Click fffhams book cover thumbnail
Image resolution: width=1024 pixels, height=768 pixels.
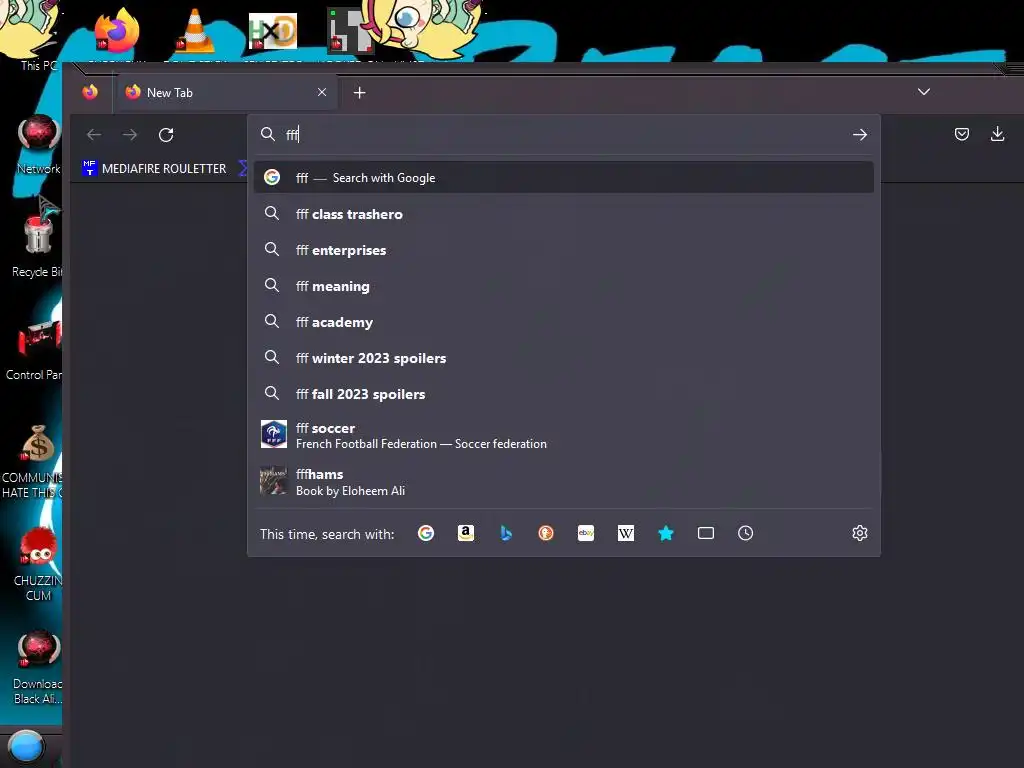point(274,481)
